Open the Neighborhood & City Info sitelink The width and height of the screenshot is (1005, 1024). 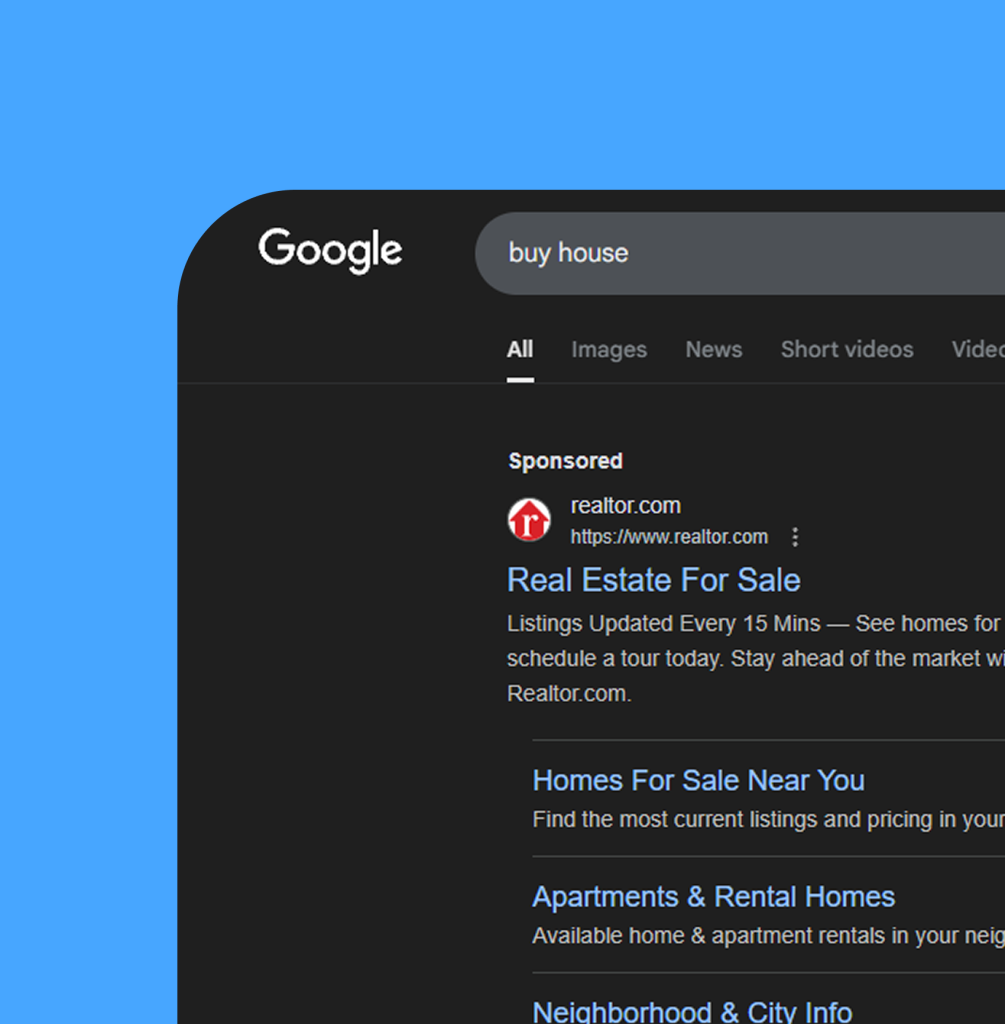692,1011
